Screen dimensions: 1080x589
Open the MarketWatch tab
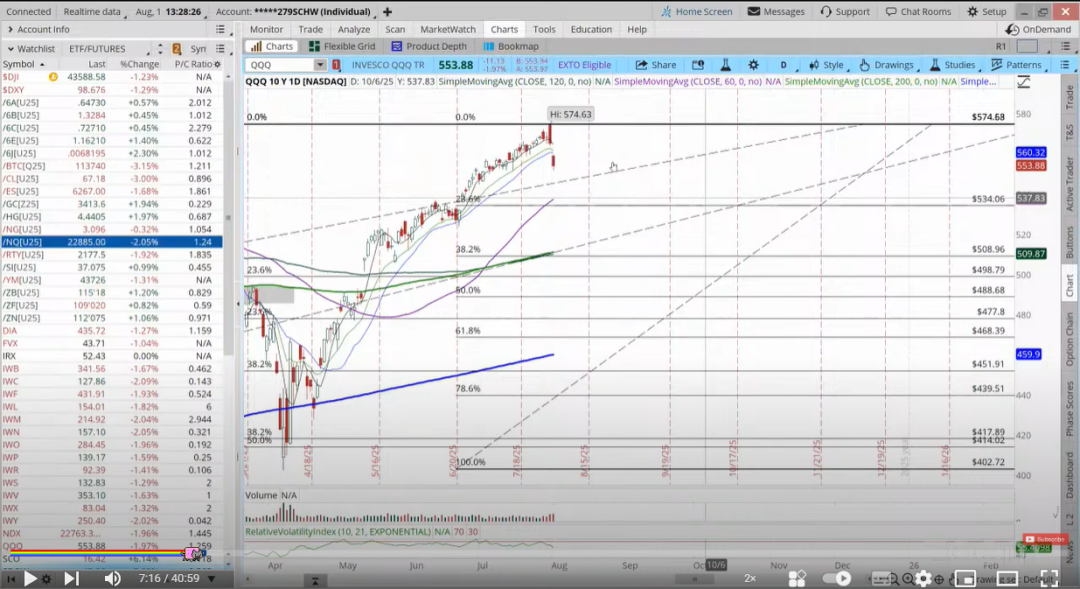[x=448, y=30]
